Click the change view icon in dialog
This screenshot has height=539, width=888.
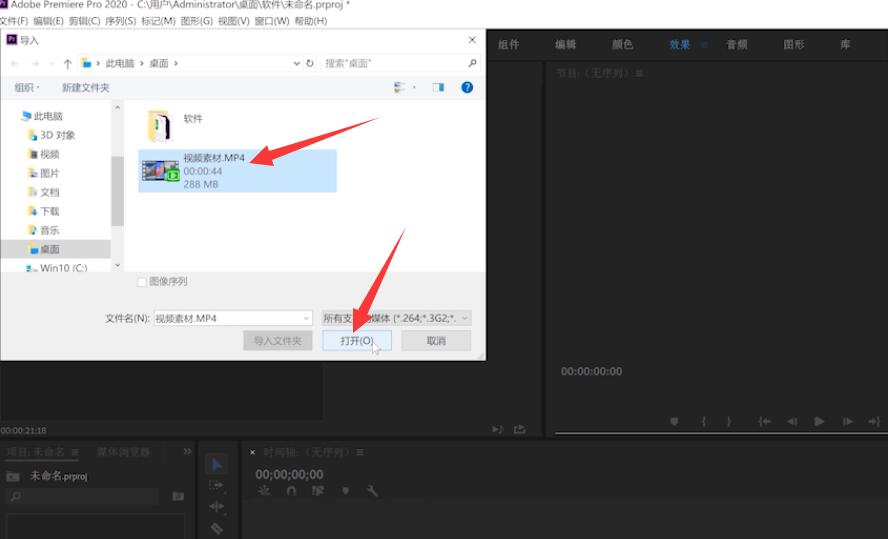tap(399, 87)
